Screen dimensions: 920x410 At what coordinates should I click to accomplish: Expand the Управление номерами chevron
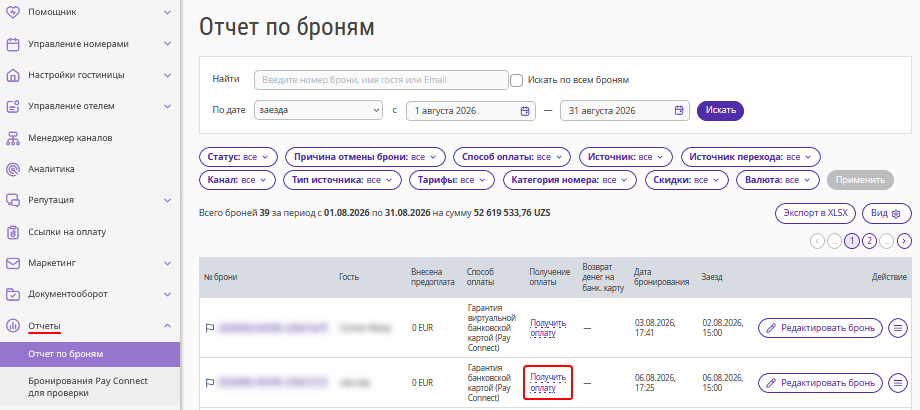[x=167, y=44]
